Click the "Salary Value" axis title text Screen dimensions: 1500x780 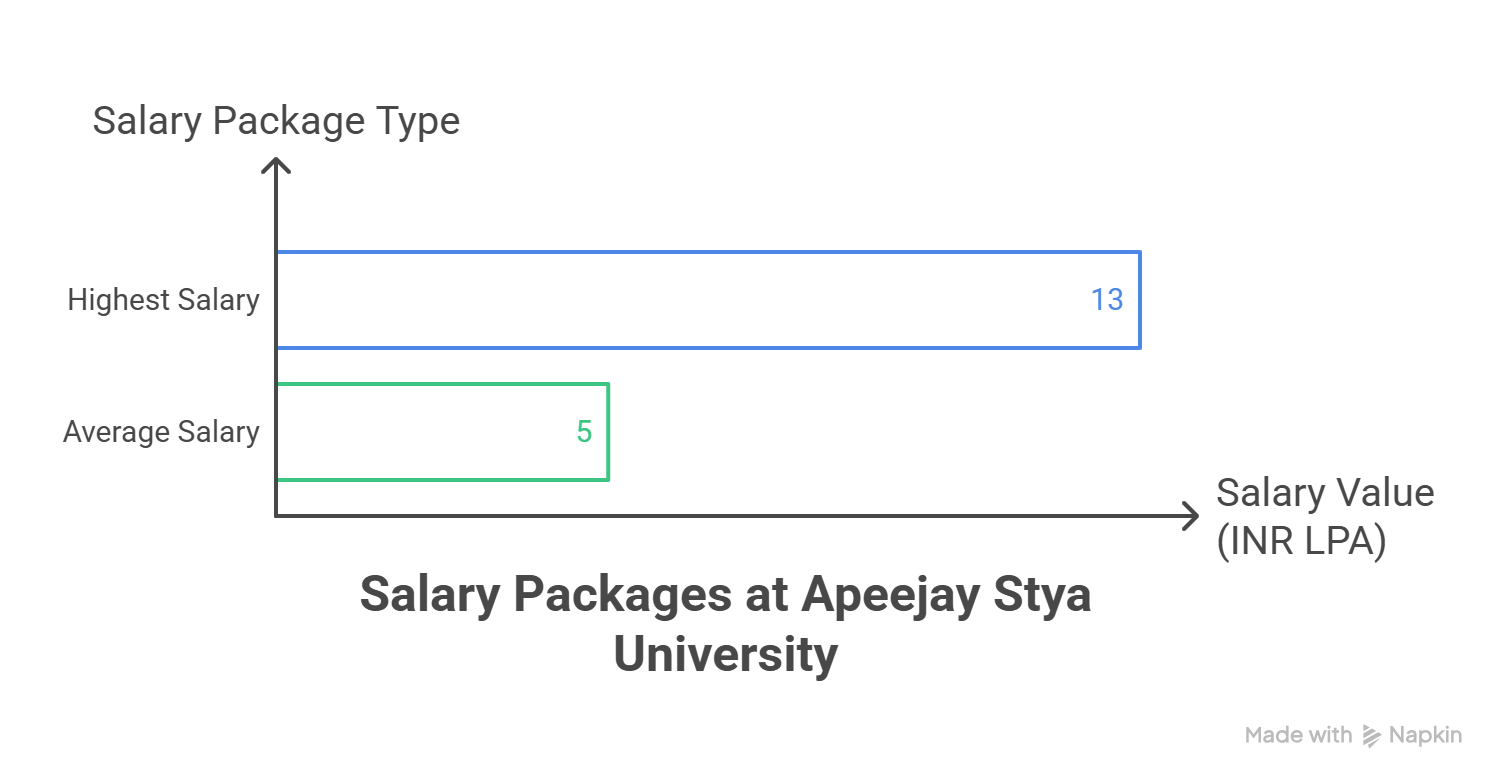(1325, 493)
